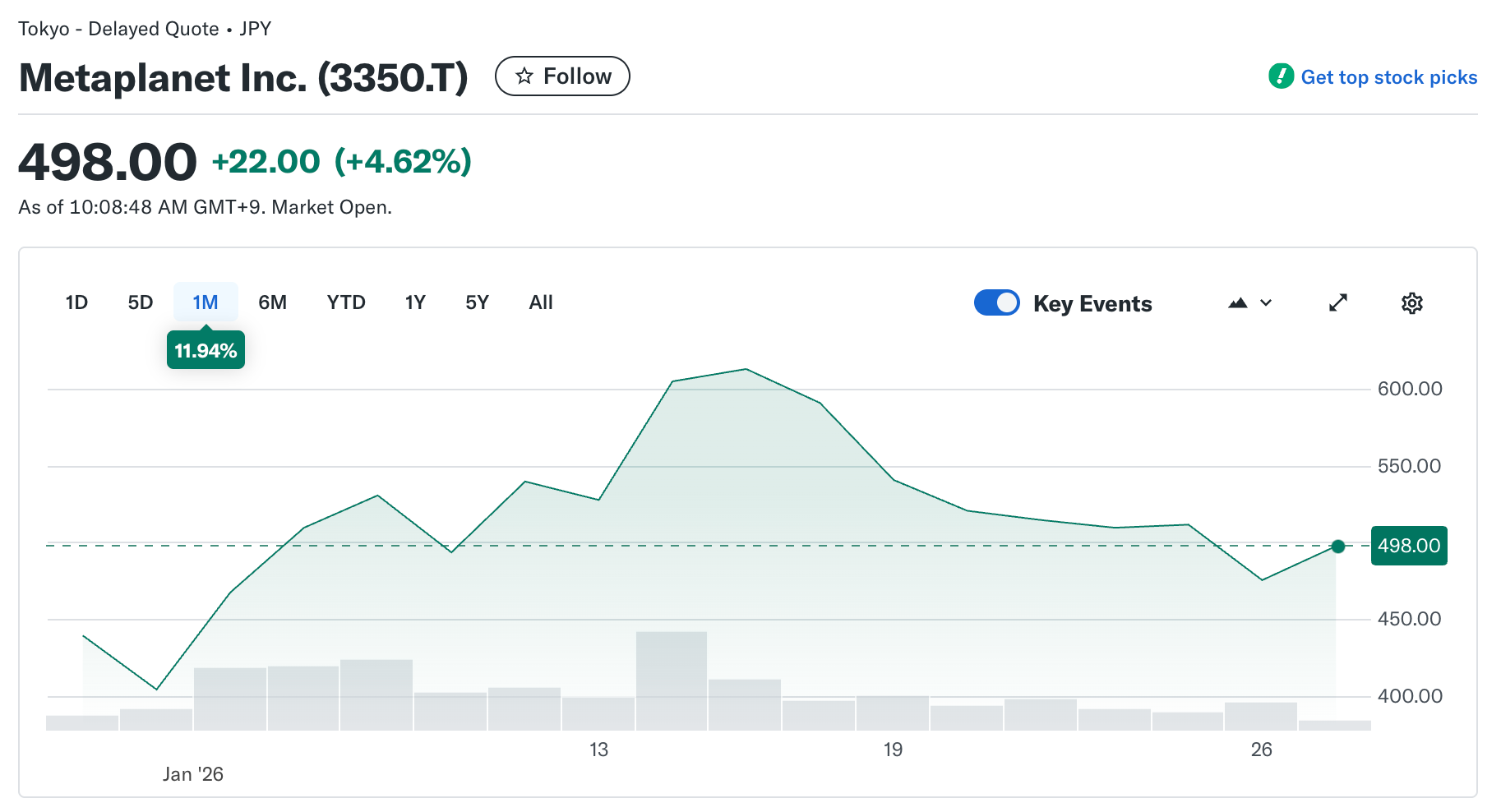
Task: Click the current price dot on chart
Action: pyautogui.click(x=1338, y=547)
